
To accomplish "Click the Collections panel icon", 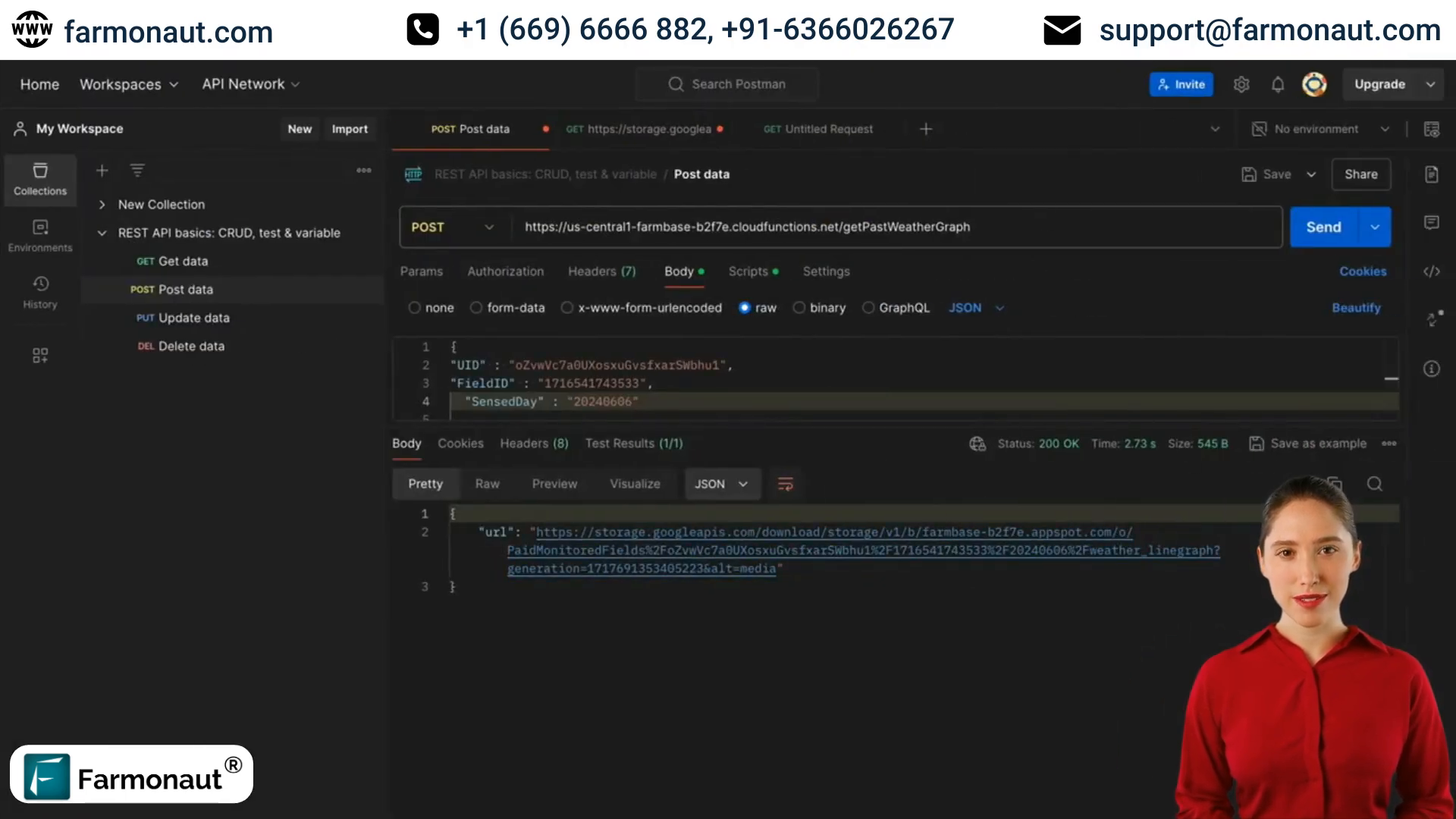I will (x=40, y=178).
